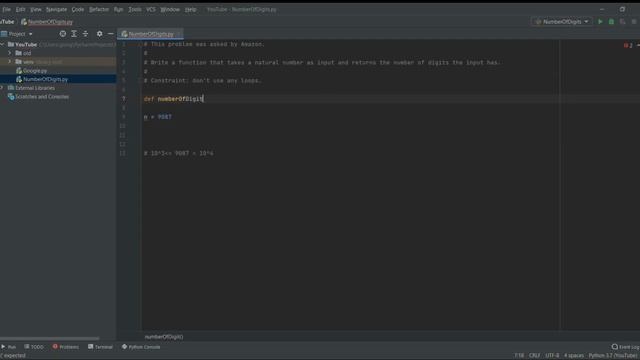Open the Run tool window

click(x=9, y=347)
